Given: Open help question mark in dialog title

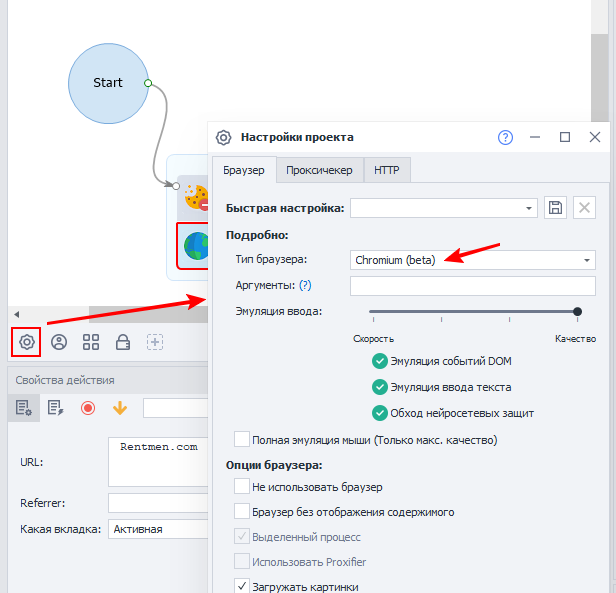Looking at the screenshot, I should [x=505, y=138].
